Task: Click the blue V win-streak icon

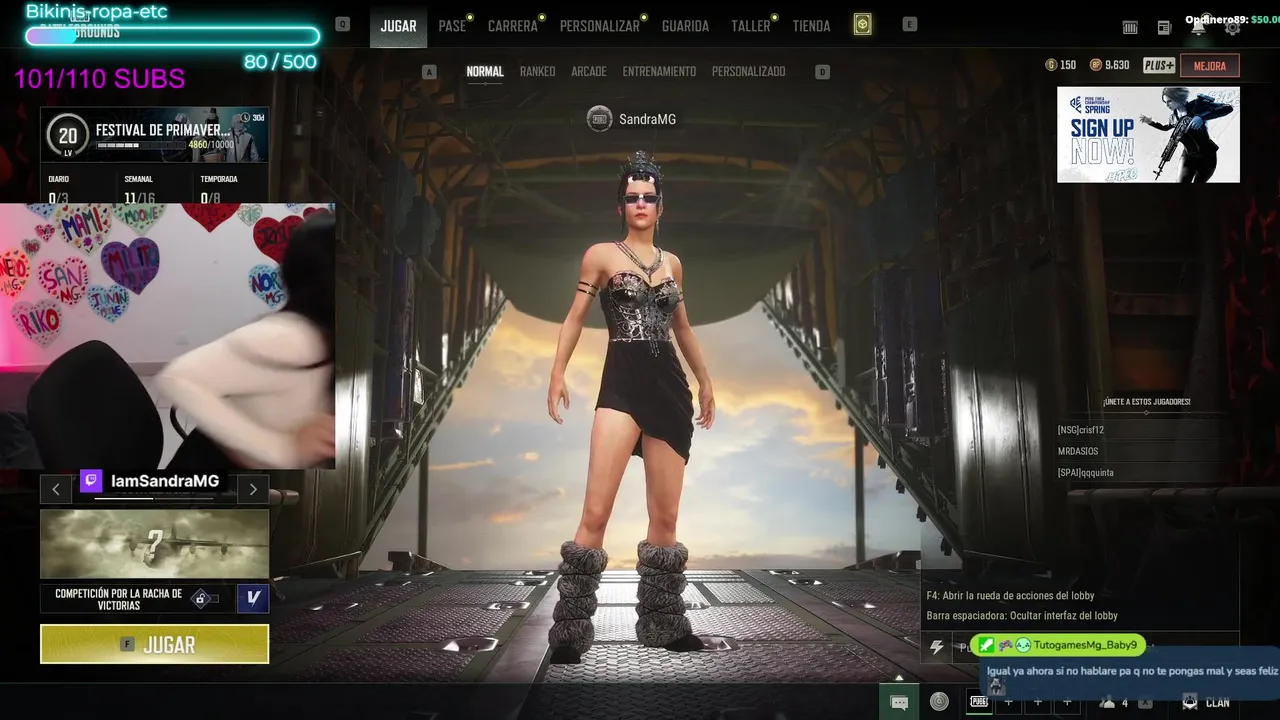Action: pyautogui.click(x=252, y=599)
